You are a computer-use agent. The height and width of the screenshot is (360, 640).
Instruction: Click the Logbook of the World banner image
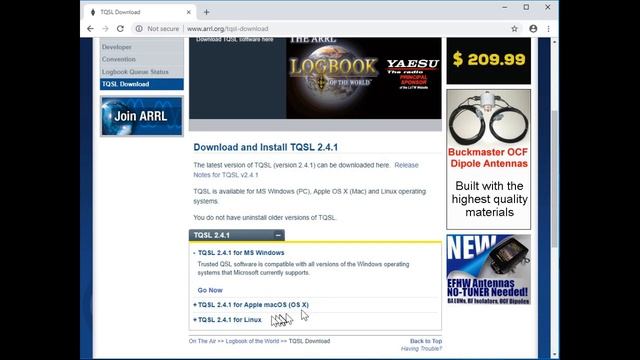tap(334, 73)
